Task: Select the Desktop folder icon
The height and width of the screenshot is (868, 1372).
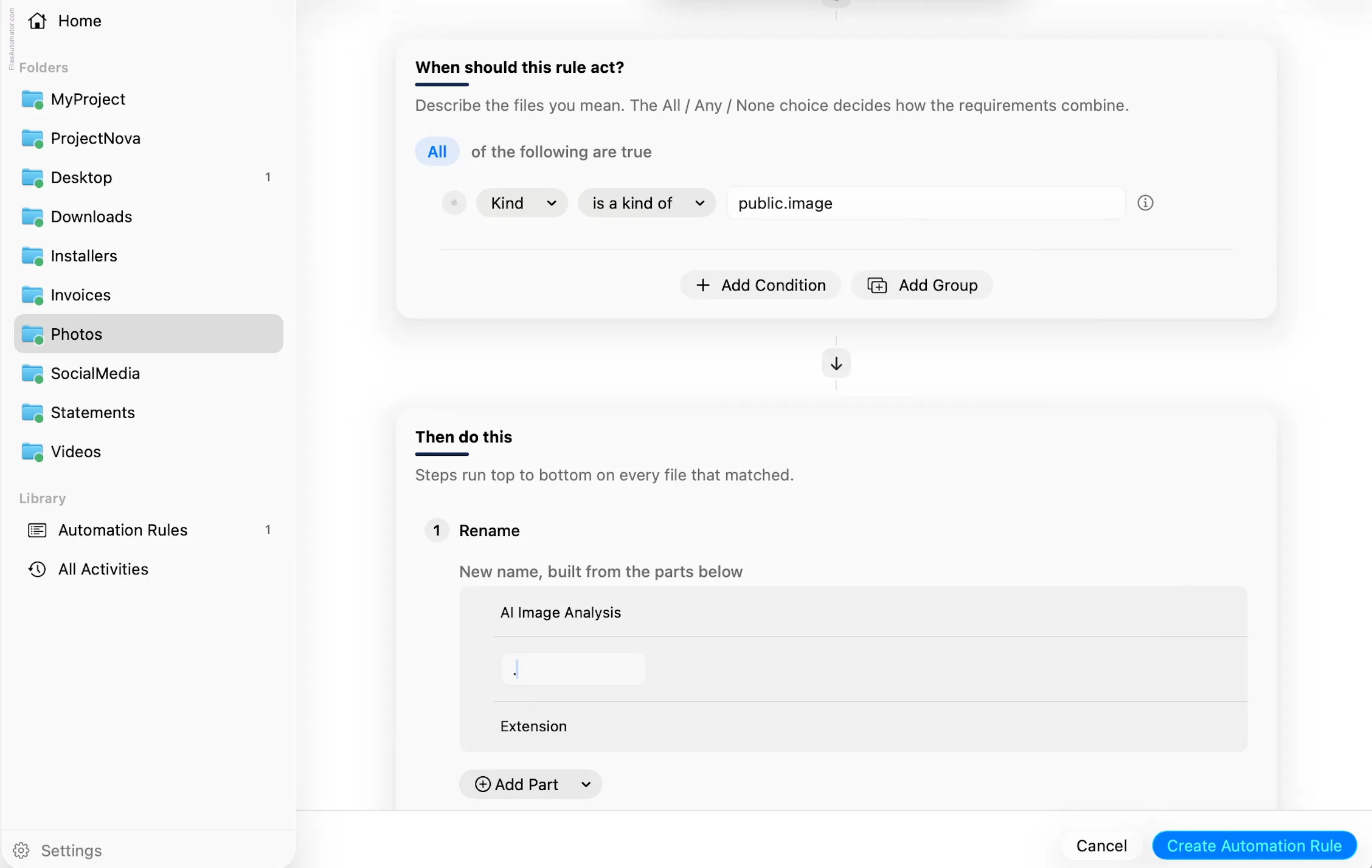Action: click(32, 177)
